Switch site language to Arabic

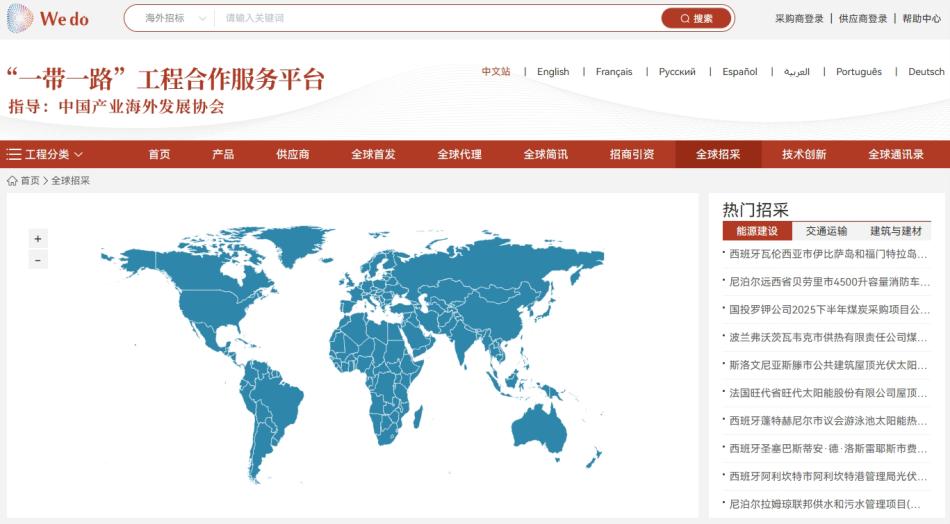tap(797, 71)
